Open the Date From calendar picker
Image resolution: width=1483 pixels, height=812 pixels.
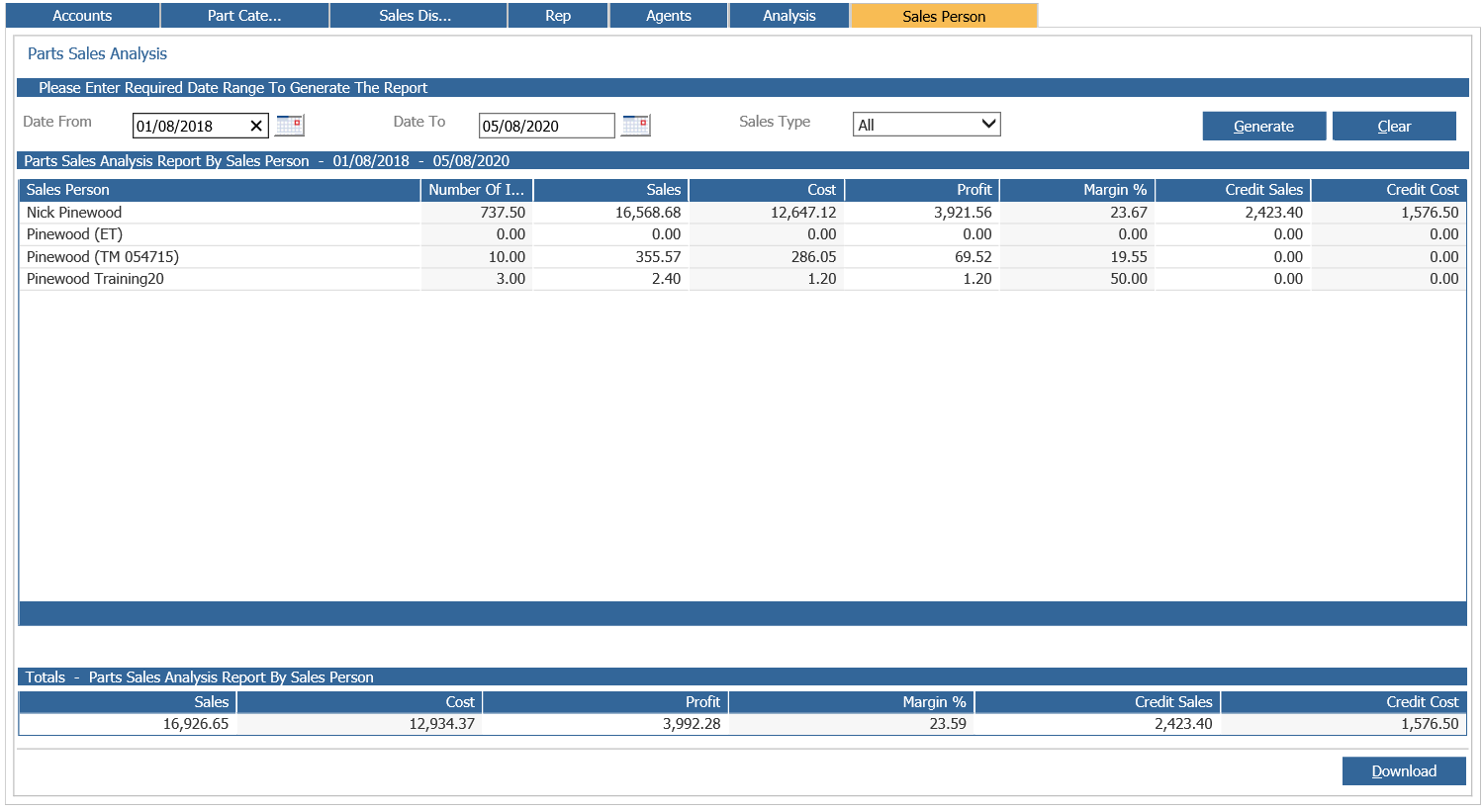tap(289, 126)
